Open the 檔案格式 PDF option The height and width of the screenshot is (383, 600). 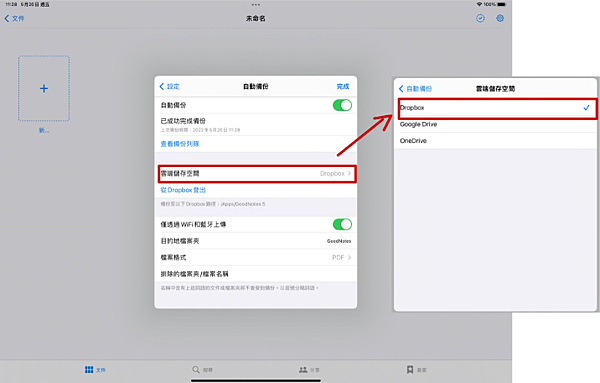point(256,258)
